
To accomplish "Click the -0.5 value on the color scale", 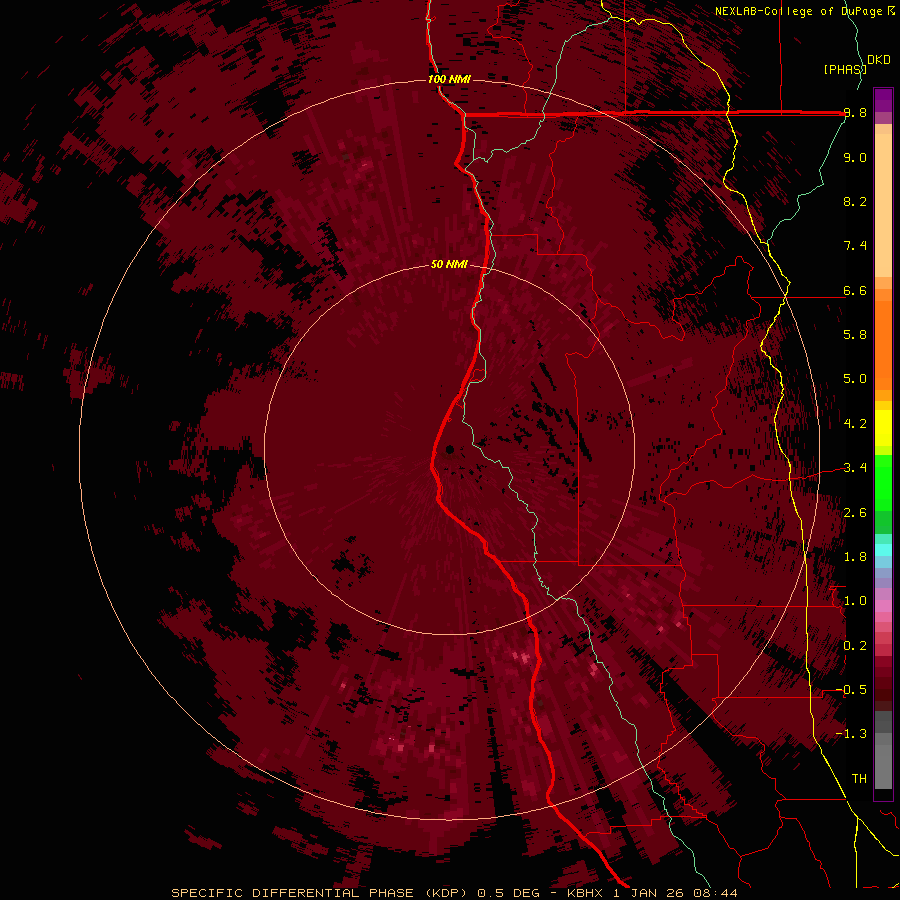I will coord(851,690).
